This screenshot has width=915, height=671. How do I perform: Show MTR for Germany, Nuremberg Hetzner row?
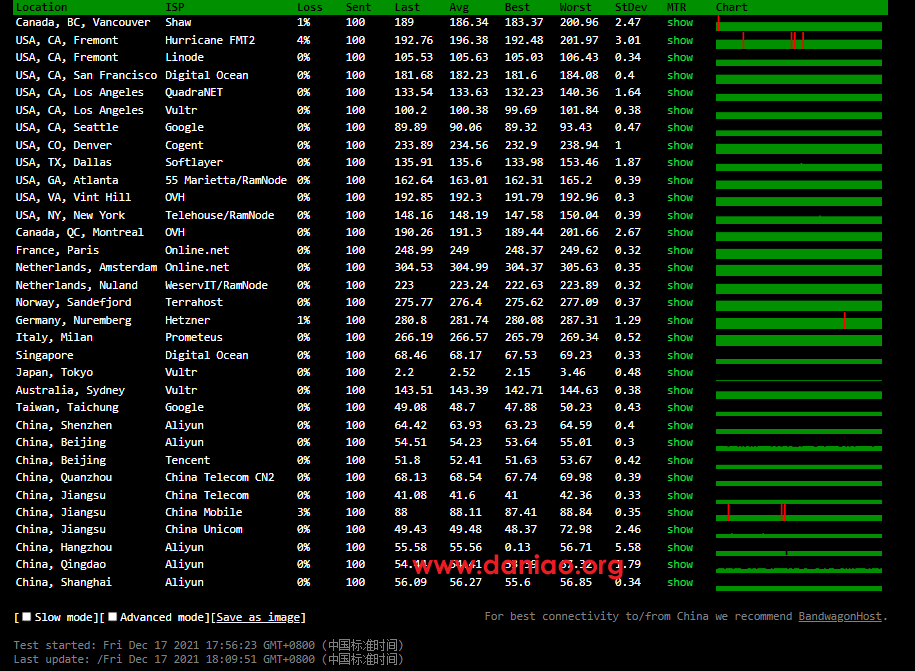[680, 320]
